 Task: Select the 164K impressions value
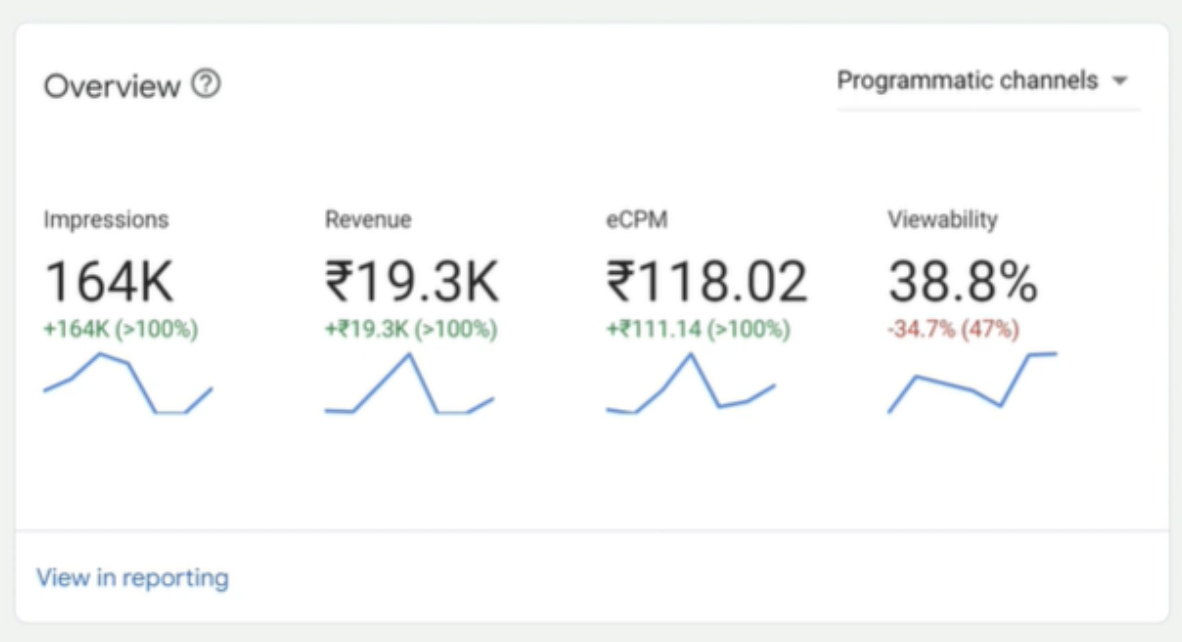109,280
